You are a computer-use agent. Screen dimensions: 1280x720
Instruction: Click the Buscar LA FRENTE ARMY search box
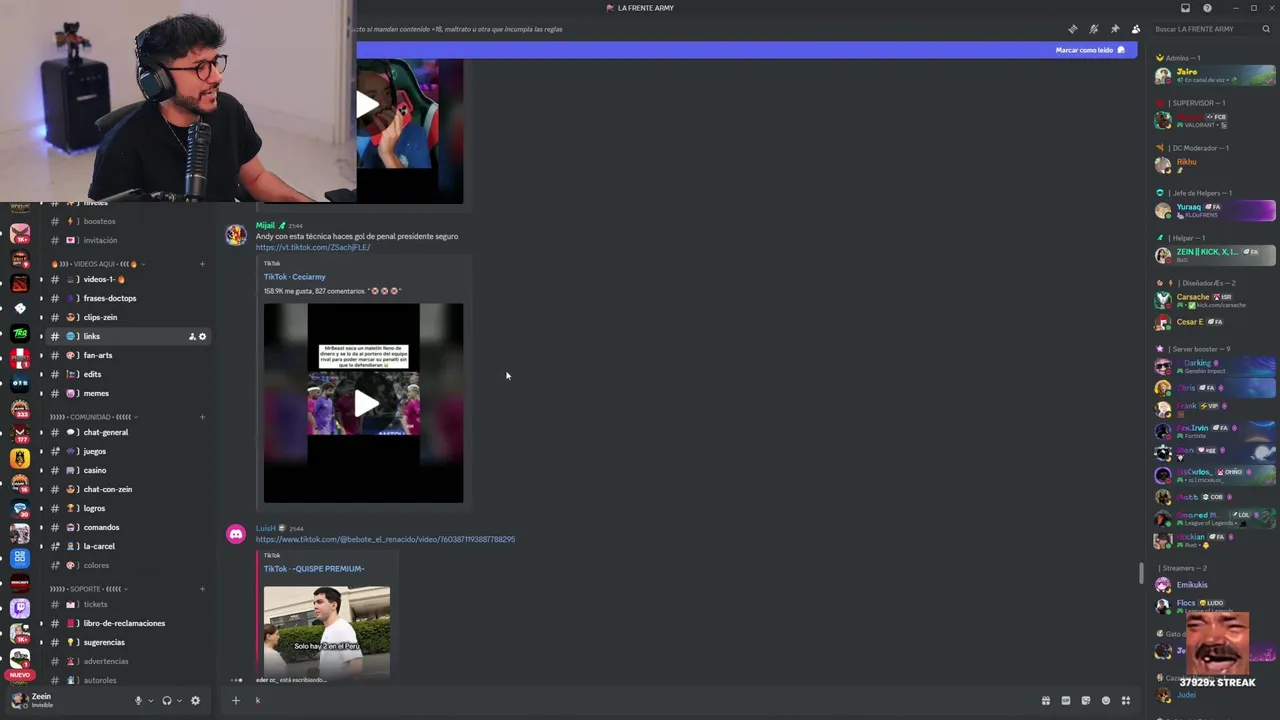1211,29
